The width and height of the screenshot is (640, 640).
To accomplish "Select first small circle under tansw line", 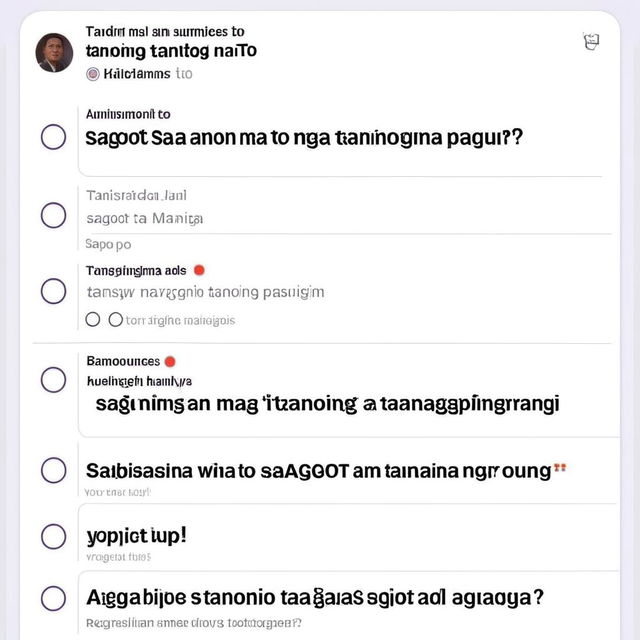I will click(x=93, y=319).
